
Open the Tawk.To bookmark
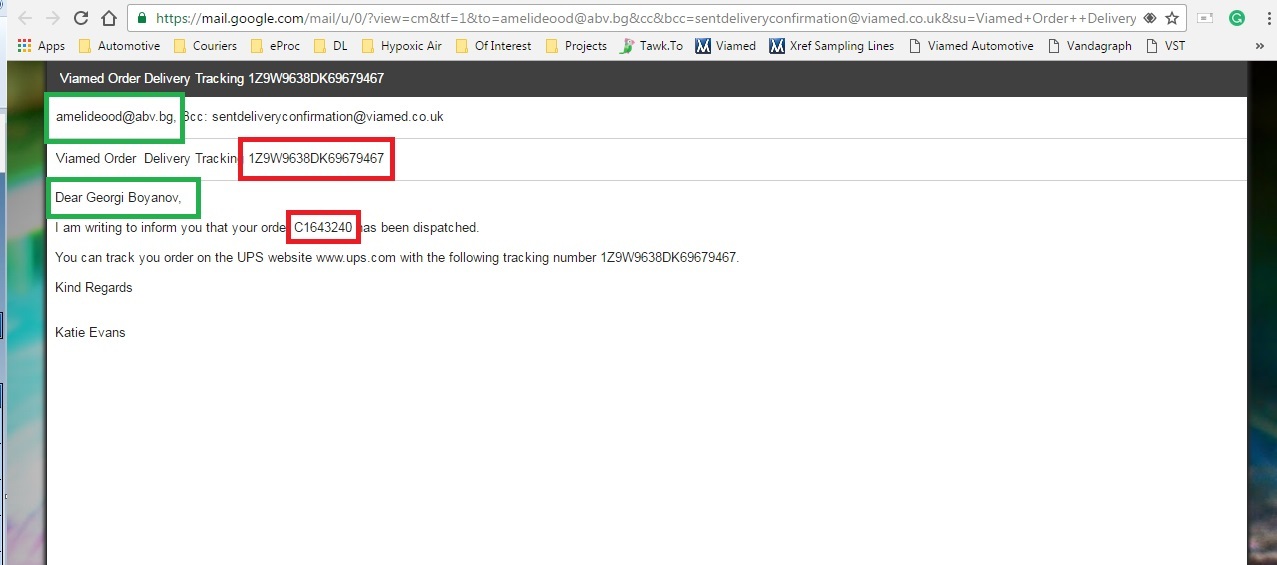tap(651, 46)
